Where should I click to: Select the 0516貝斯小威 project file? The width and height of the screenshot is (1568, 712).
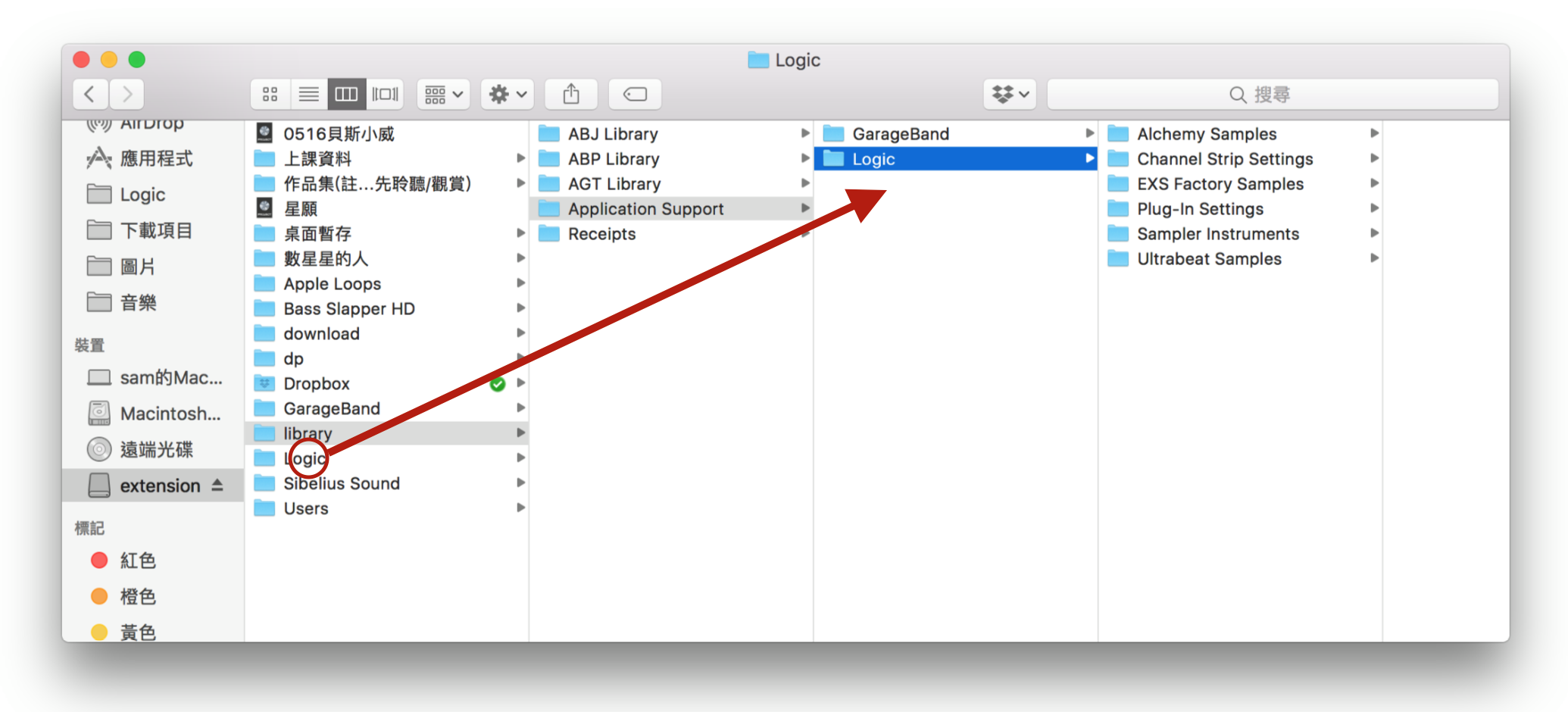click(339, 134)
